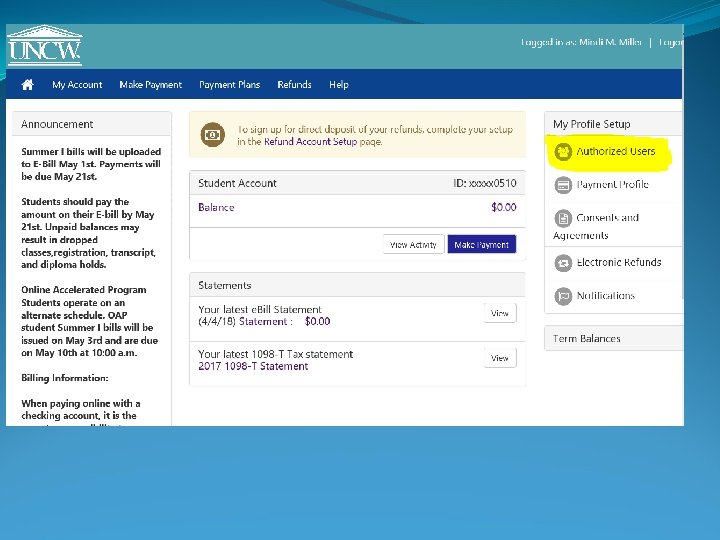Open the 2017 1098-T Statement link
720x540 pixels.
click(253, 366)
